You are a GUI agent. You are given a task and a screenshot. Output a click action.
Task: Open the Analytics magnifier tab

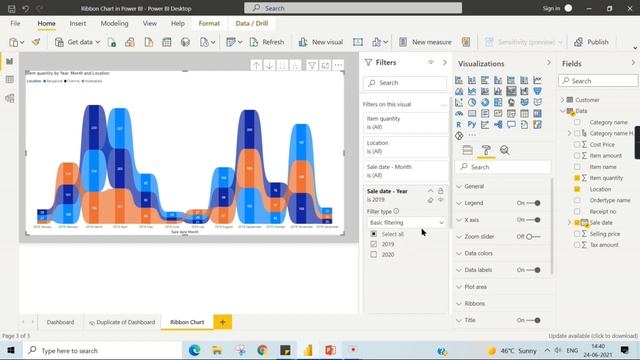pyautogui.click(x=504, y=150)
